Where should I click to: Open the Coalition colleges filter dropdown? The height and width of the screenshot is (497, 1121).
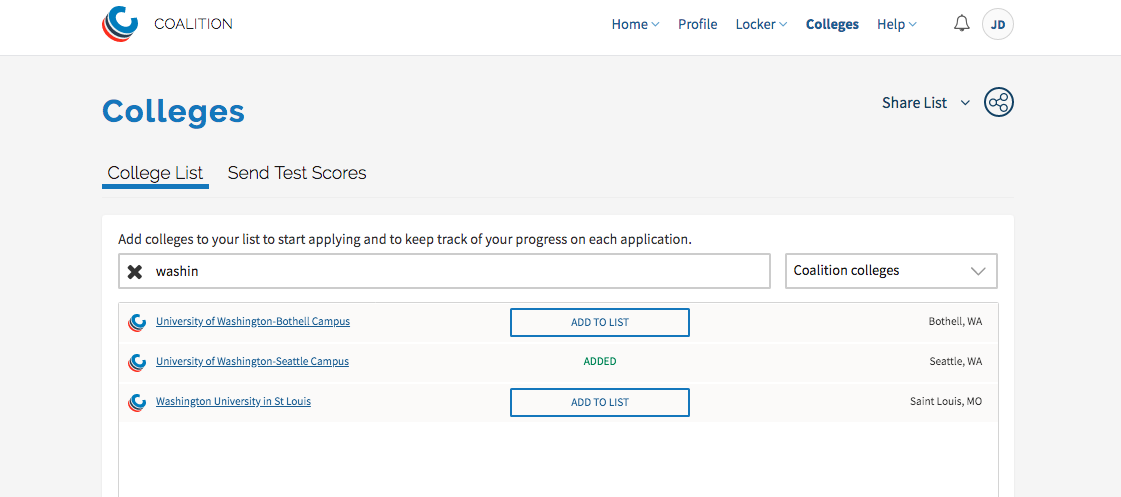(x=891, y=271)
